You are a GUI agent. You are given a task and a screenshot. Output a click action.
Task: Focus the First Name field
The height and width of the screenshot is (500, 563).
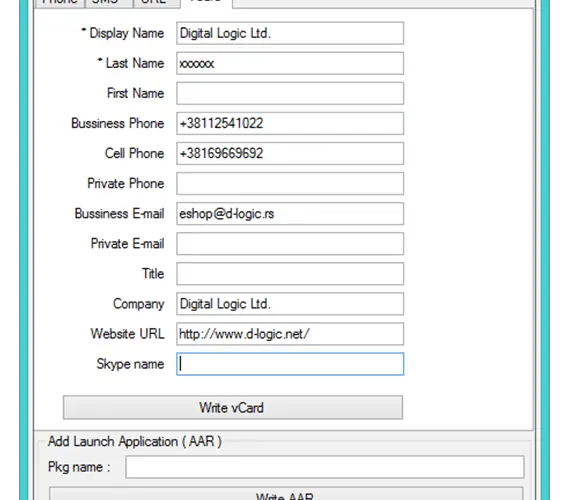click(290, 93)
